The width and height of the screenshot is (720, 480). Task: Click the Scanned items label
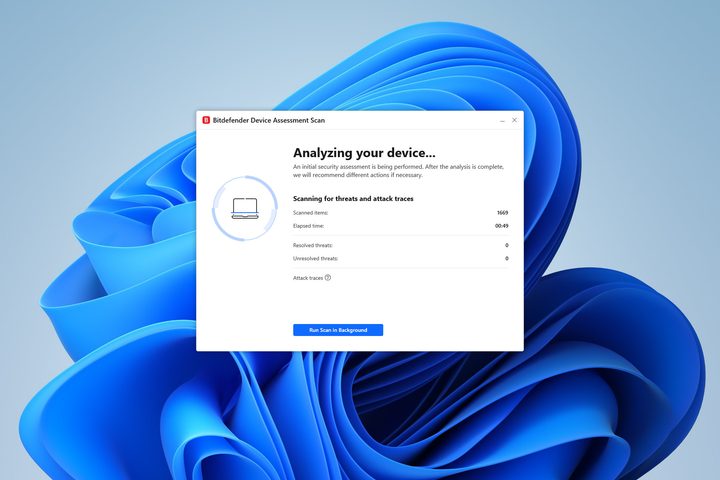[x=310, y=213]
